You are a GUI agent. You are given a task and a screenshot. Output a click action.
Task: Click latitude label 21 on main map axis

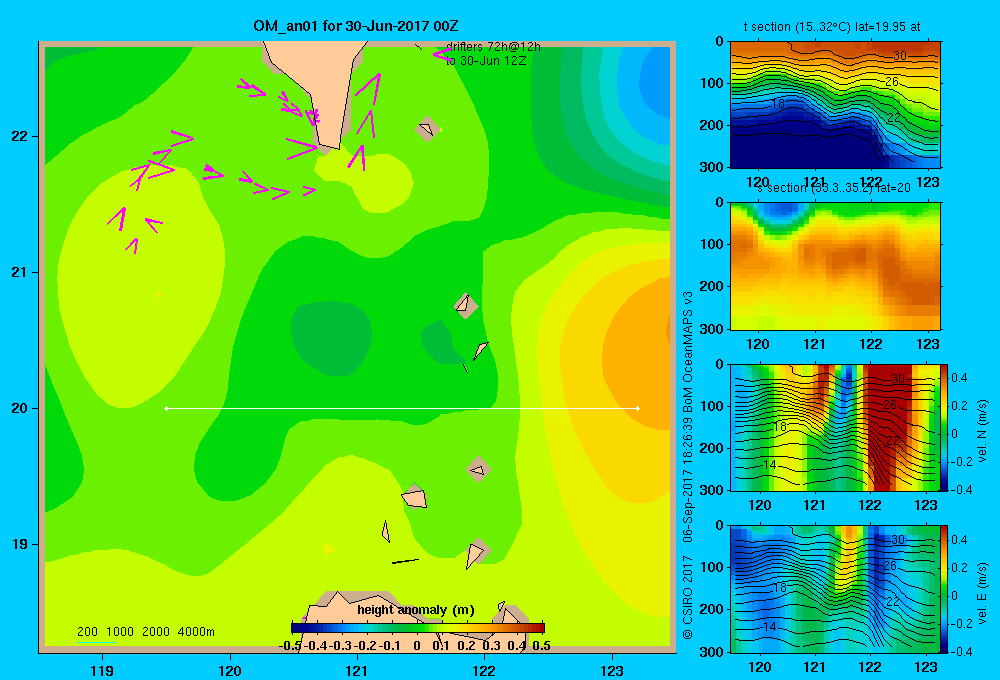[x=19, y=272]
